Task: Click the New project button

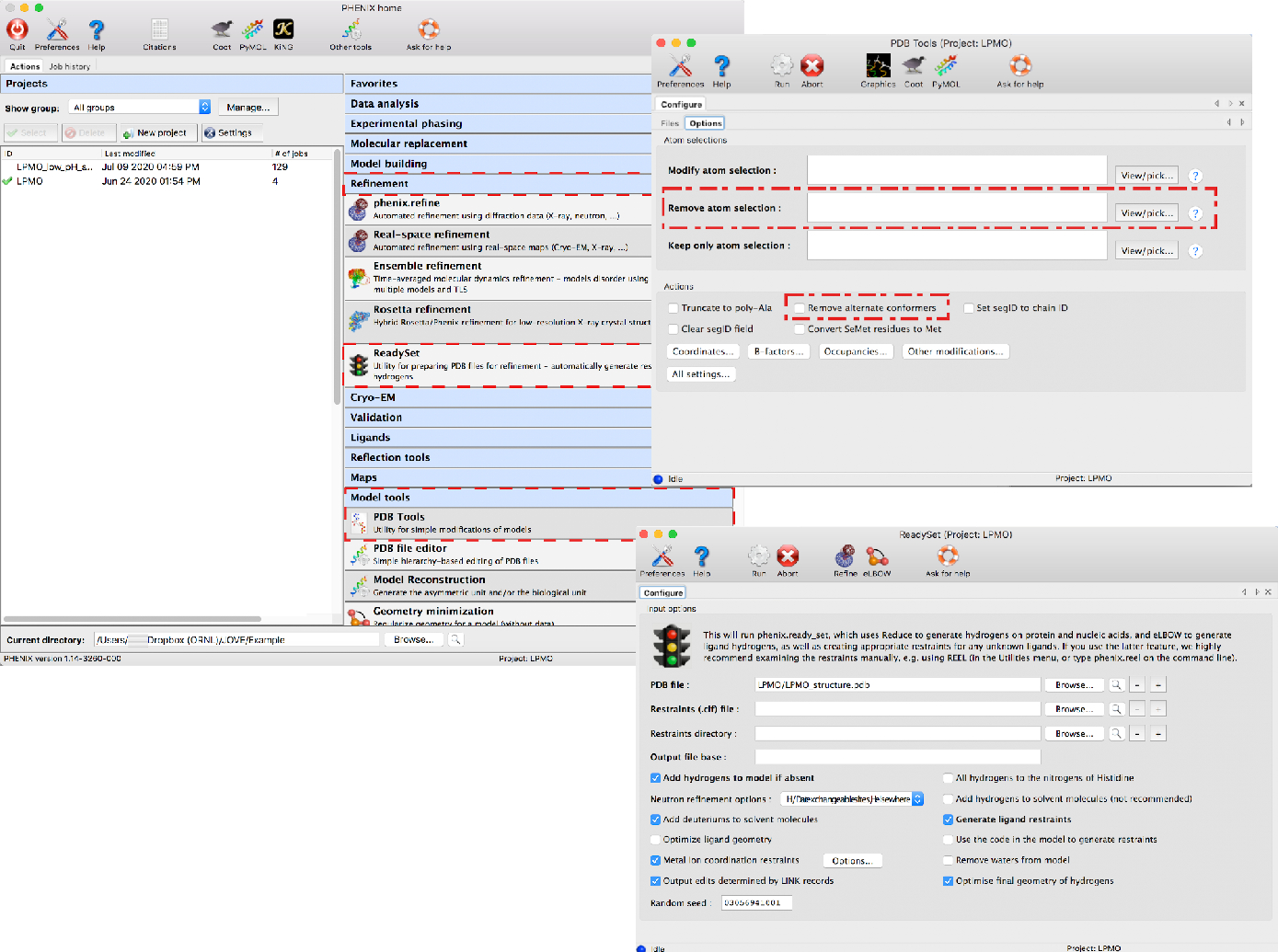Action: pyautogui.click(x=158, y=132)
